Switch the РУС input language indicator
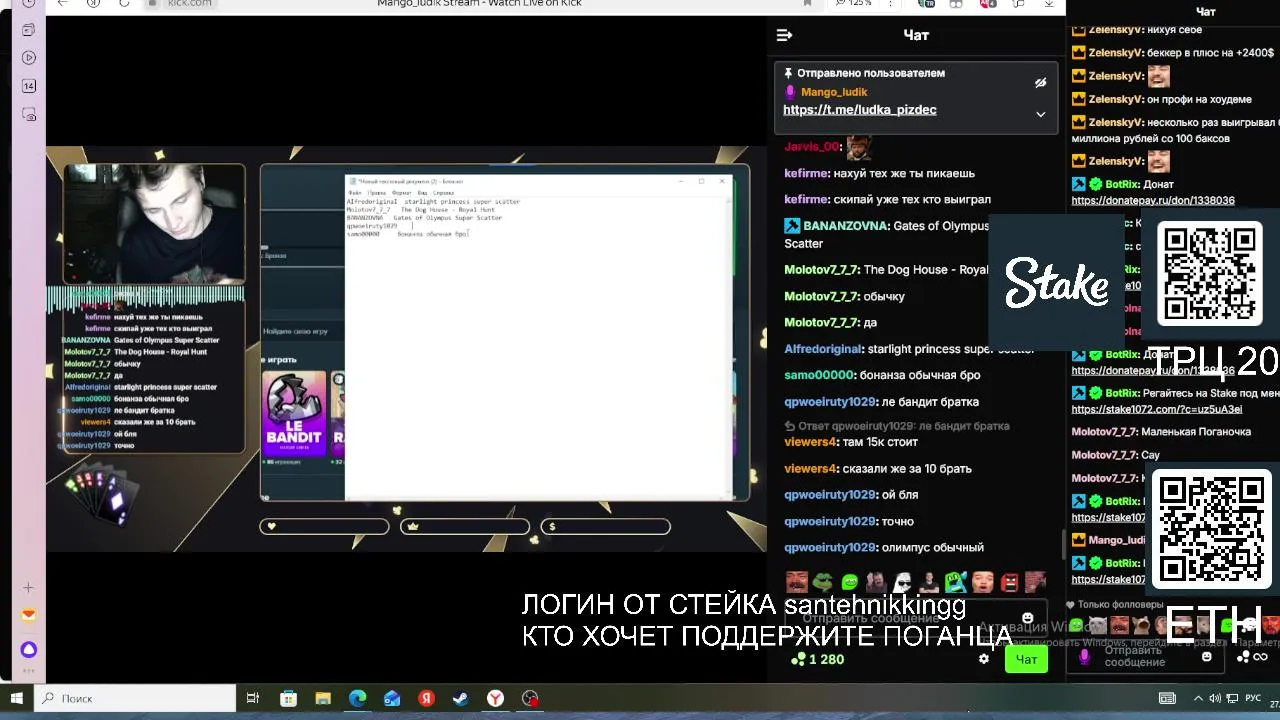 pos(1252,698)
